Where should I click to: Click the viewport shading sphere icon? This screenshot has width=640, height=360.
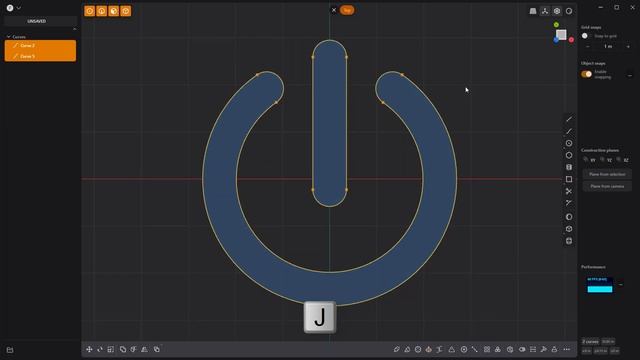pyautogui.click(x=569, y=11)
